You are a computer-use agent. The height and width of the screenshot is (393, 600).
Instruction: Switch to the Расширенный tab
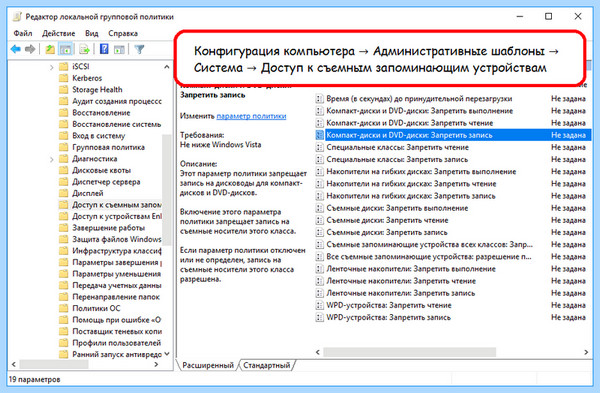click(208, 365)
